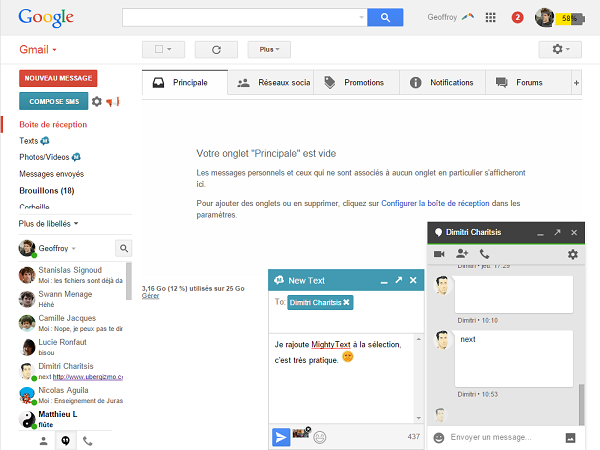Open chat with Swann Menage
Viewport: 600px width, 450px height.
(71, 299)
